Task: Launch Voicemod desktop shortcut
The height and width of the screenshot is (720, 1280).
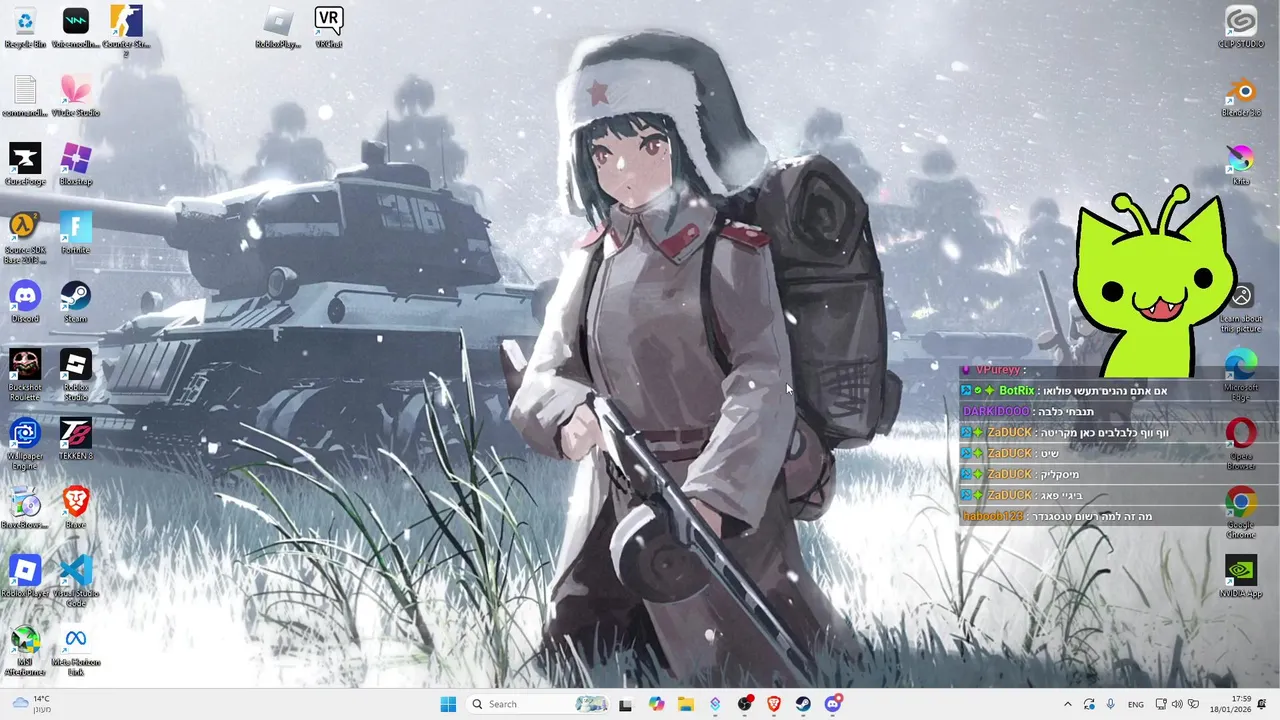Action: pos(75,28)
